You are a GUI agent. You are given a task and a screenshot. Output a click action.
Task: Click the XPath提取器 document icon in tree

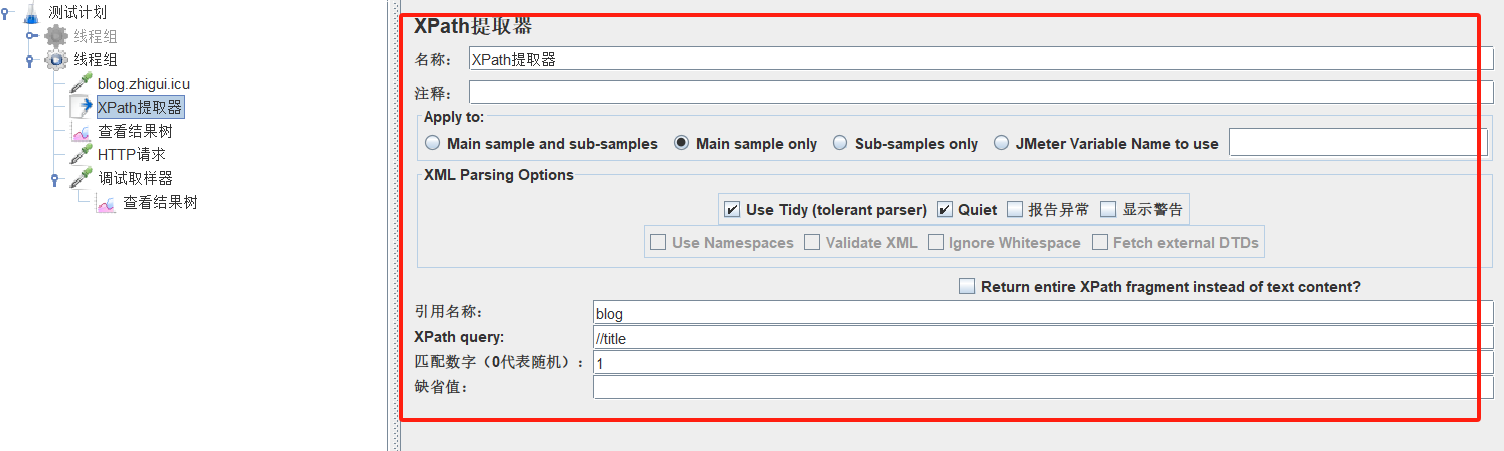click(x=81, y=107)
